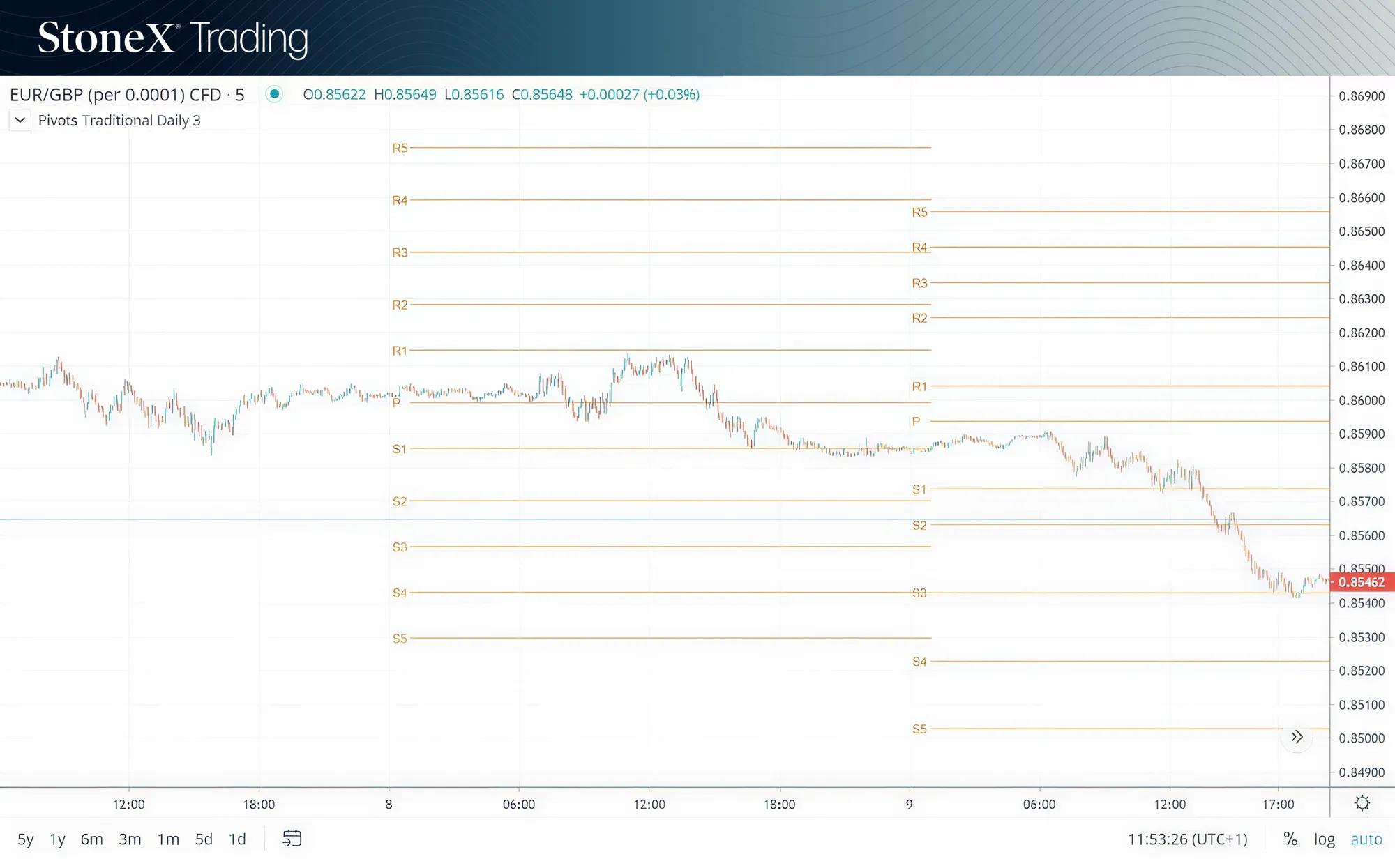Click the 0.86500 price axis label
The image size is (1395, 868).
(x=1362, y=231)
